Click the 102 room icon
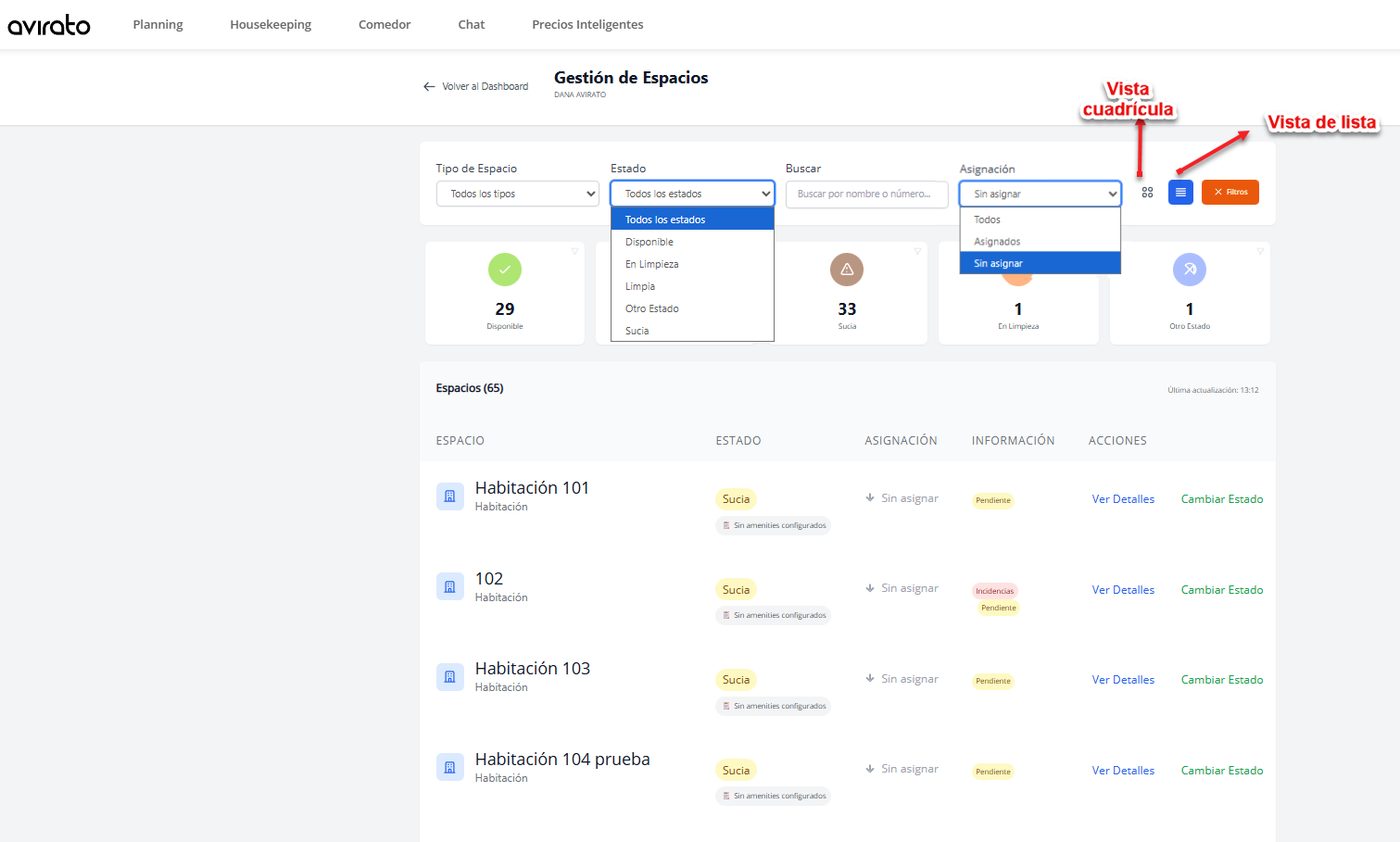 pos(450,586)
